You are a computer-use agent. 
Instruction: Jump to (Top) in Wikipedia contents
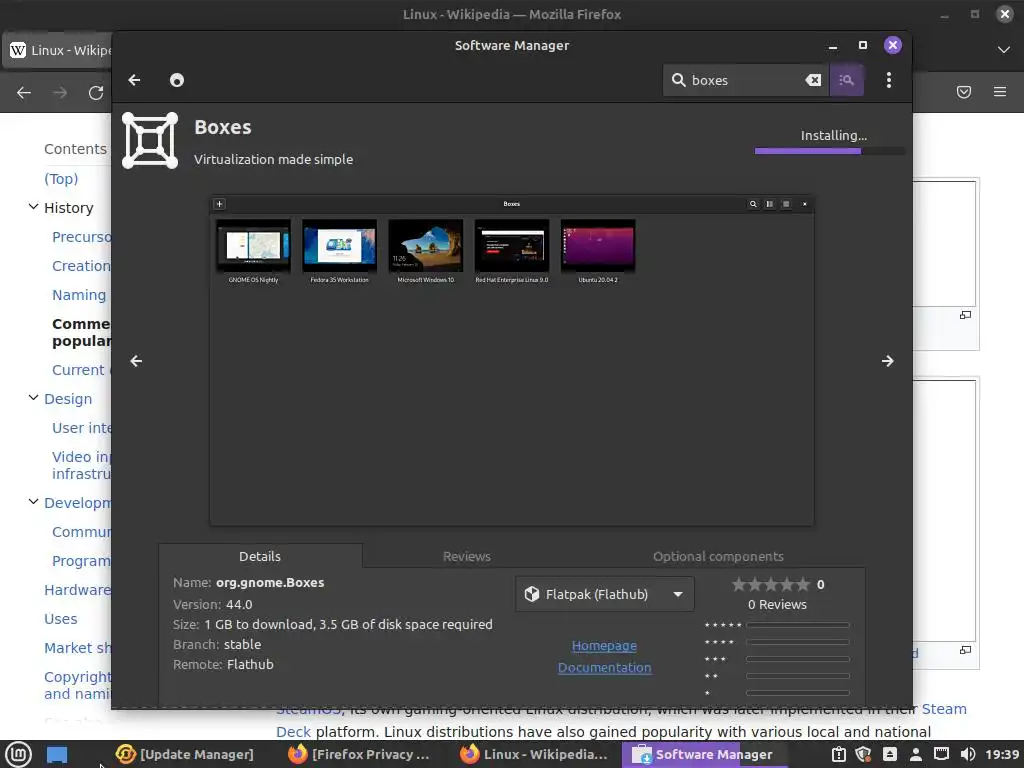(x=61, y=178)
